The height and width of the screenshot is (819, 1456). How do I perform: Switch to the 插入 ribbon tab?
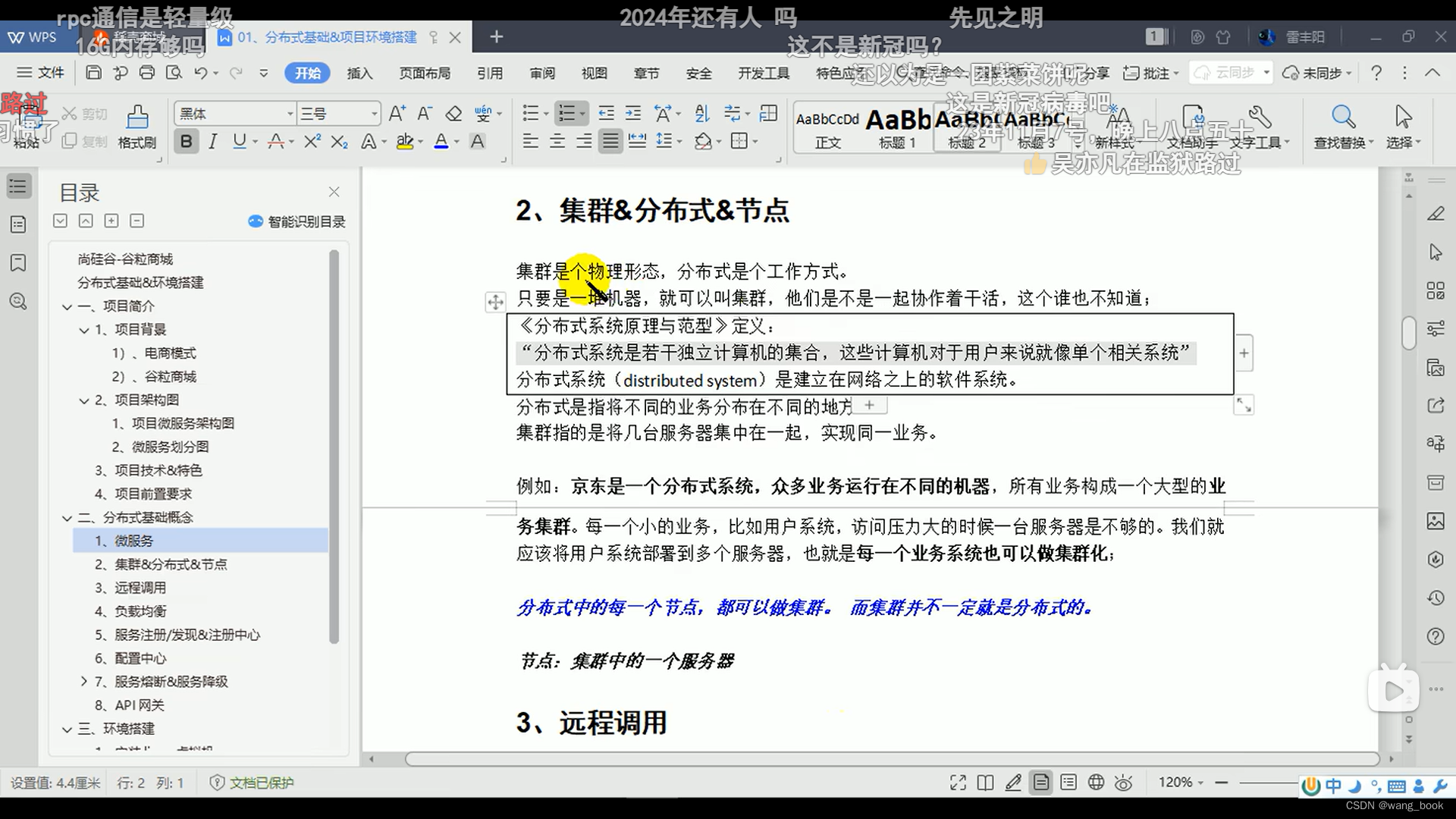(359, 73)
